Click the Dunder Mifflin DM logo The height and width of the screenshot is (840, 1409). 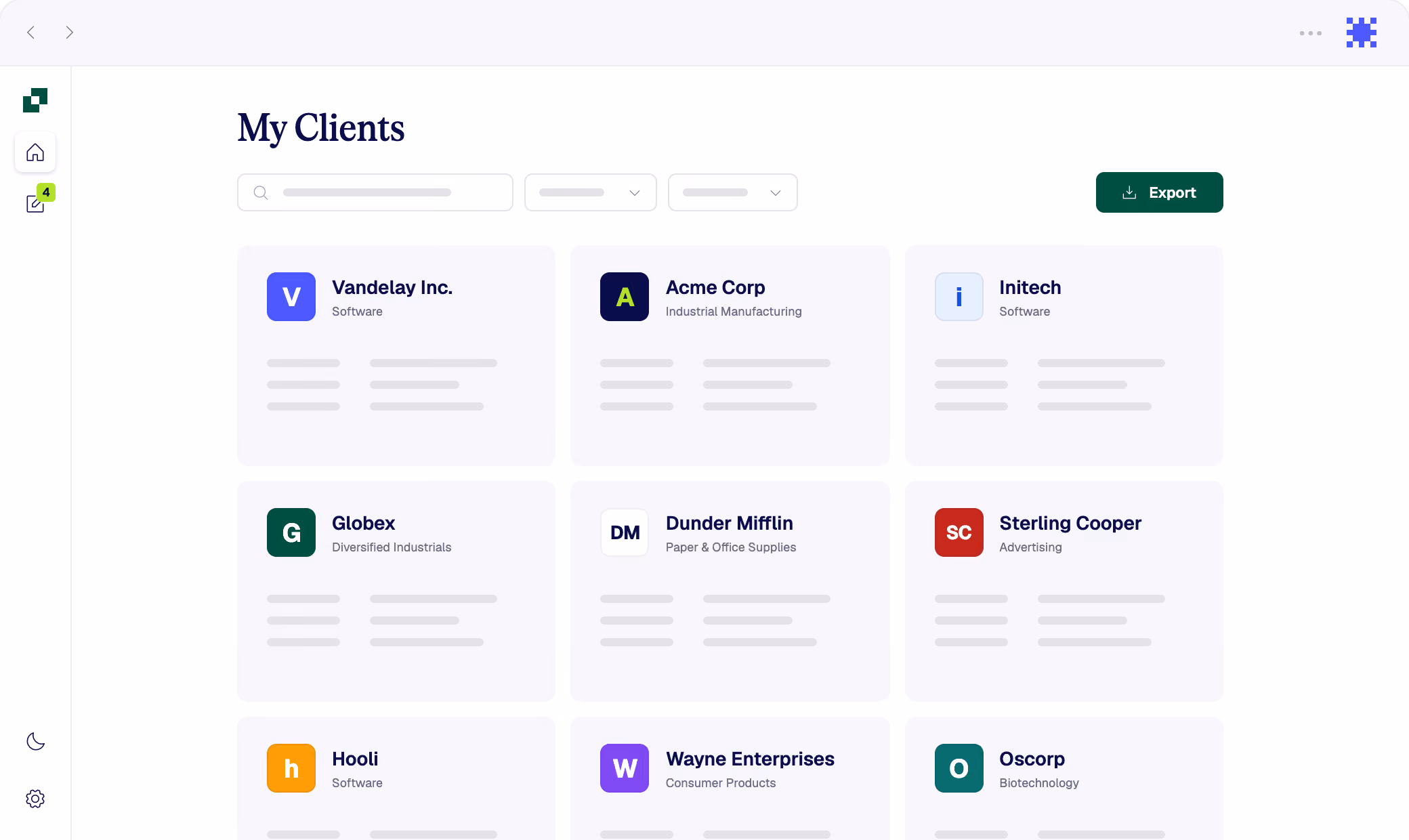pyautogui.click(x=625, y=532)
